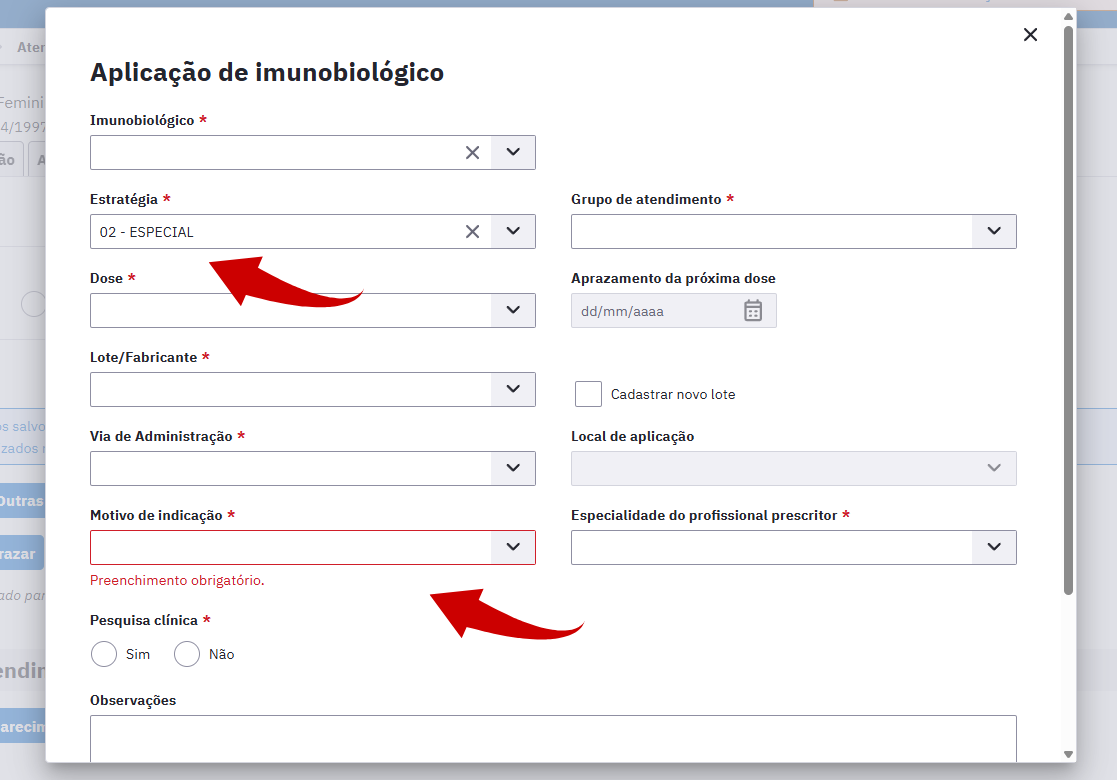Click the scrollbar down arrow

tap(1068, 754)
